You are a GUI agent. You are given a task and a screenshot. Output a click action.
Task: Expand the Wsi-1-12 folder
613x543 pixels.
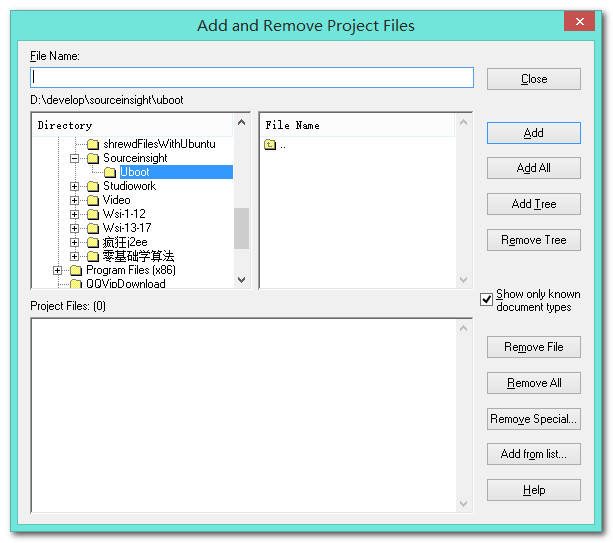click(x=74, y=214)
